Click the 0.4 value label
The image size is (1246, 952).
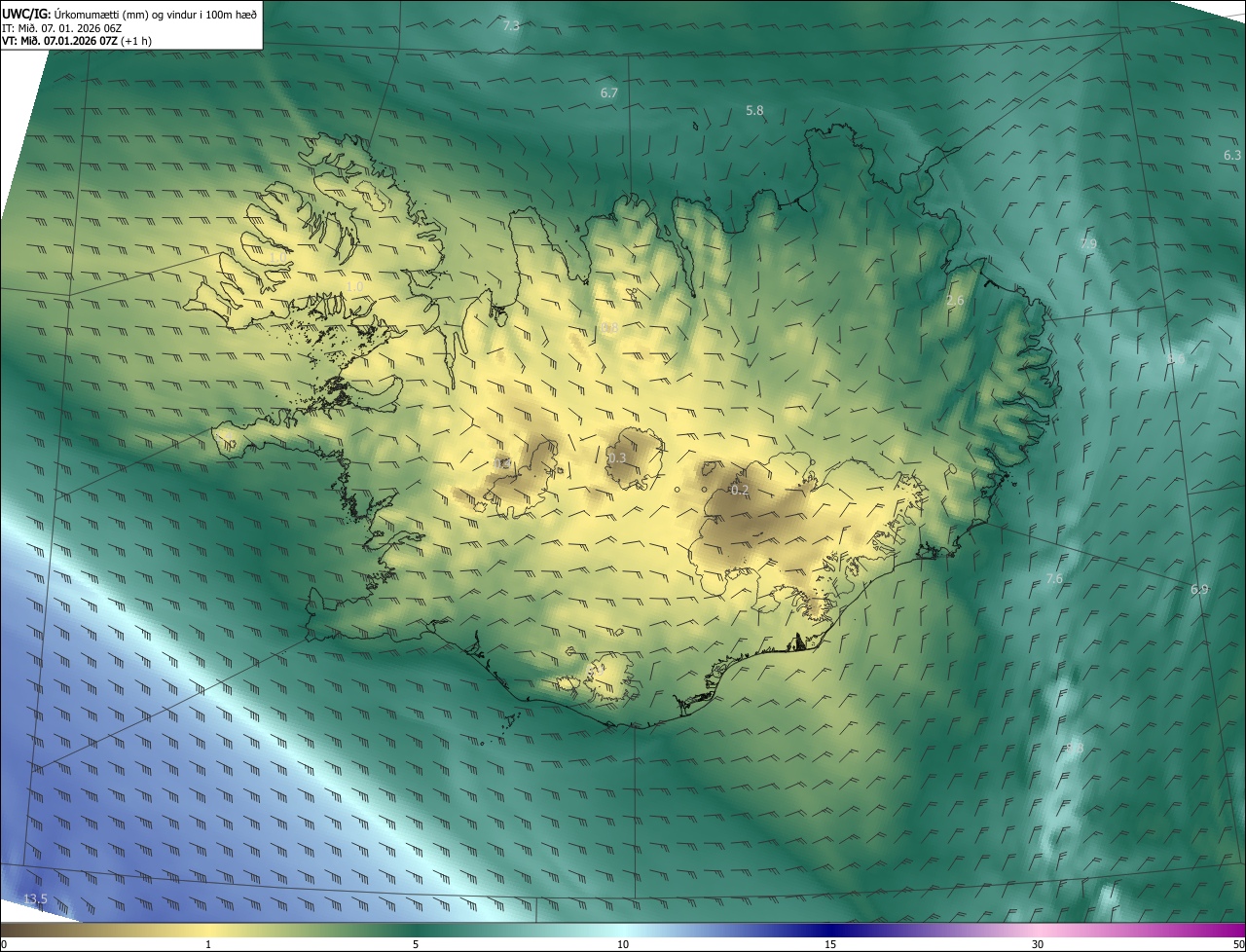coord(502,463)
